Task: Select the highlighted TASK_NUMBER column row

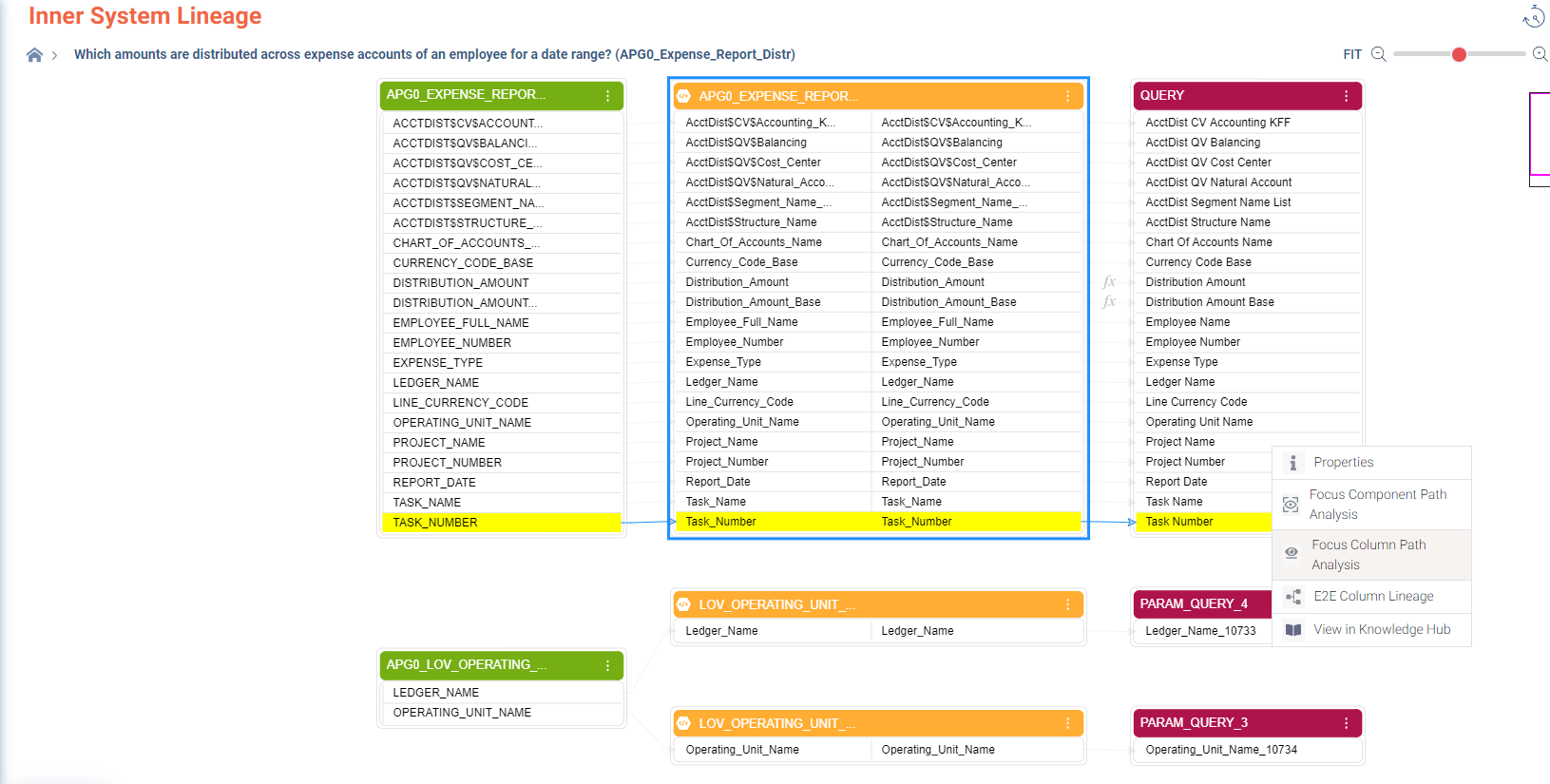Action: pos(502,523)
